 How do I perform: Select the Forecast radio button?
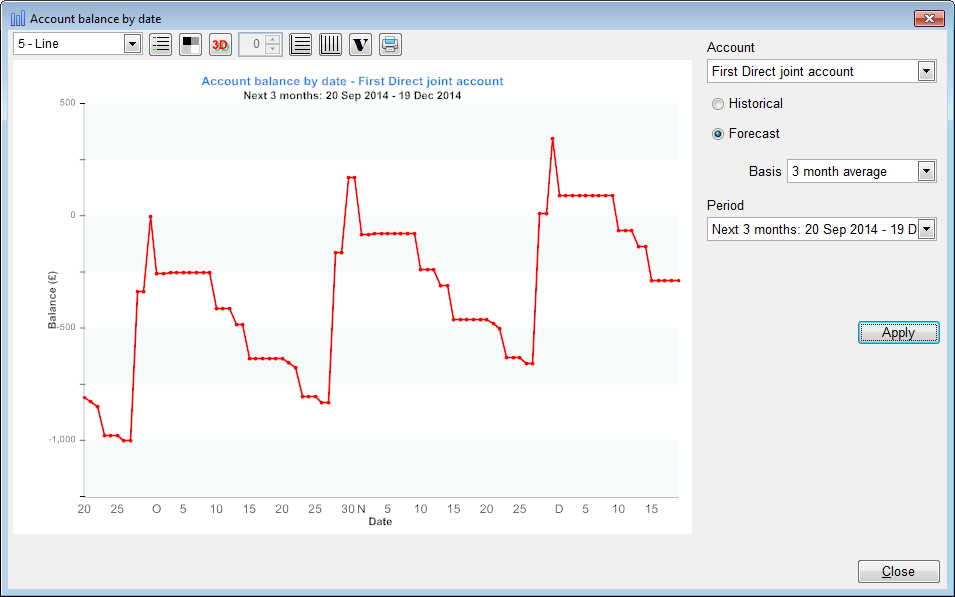(x=718, y=134)
